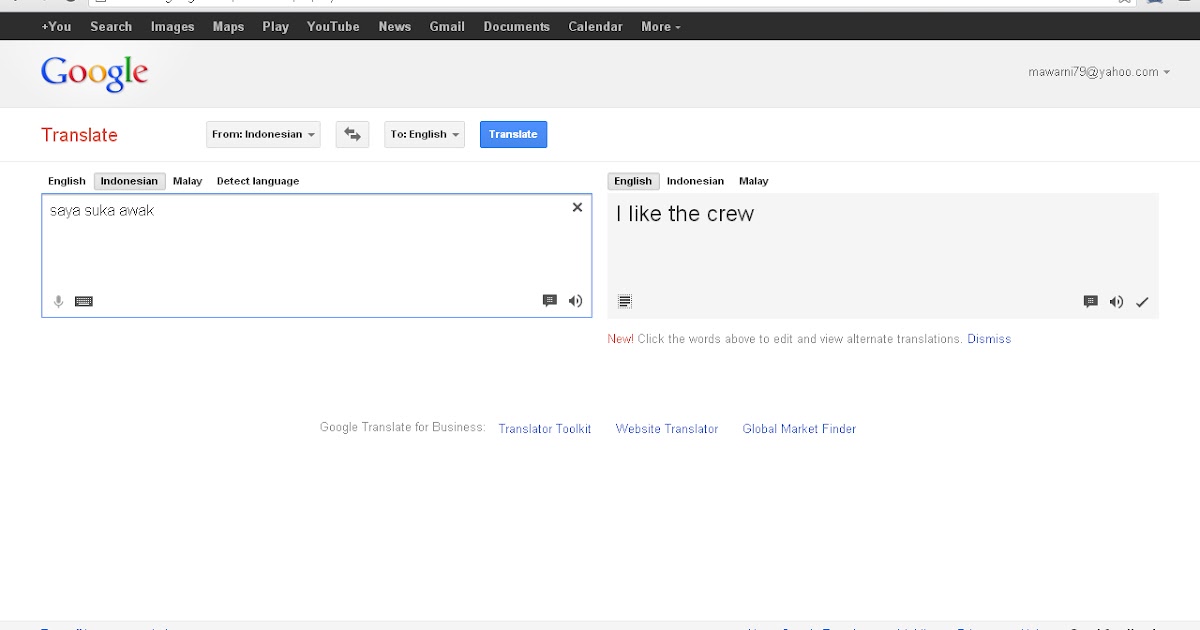1200x630 pixels.
Task: Select Indonesian source language tab
Action: [129, 181]
